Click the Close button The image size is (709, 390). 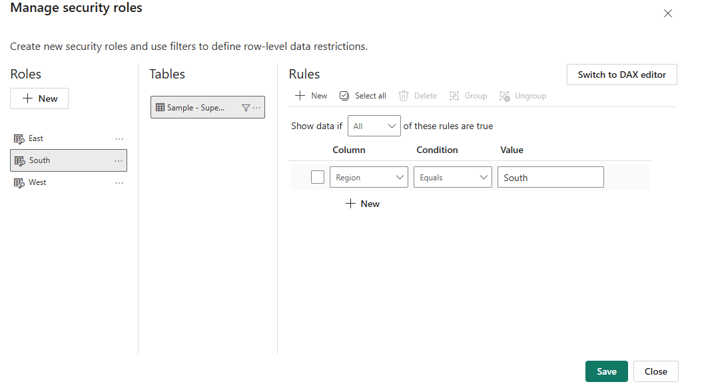coord(656,371)
